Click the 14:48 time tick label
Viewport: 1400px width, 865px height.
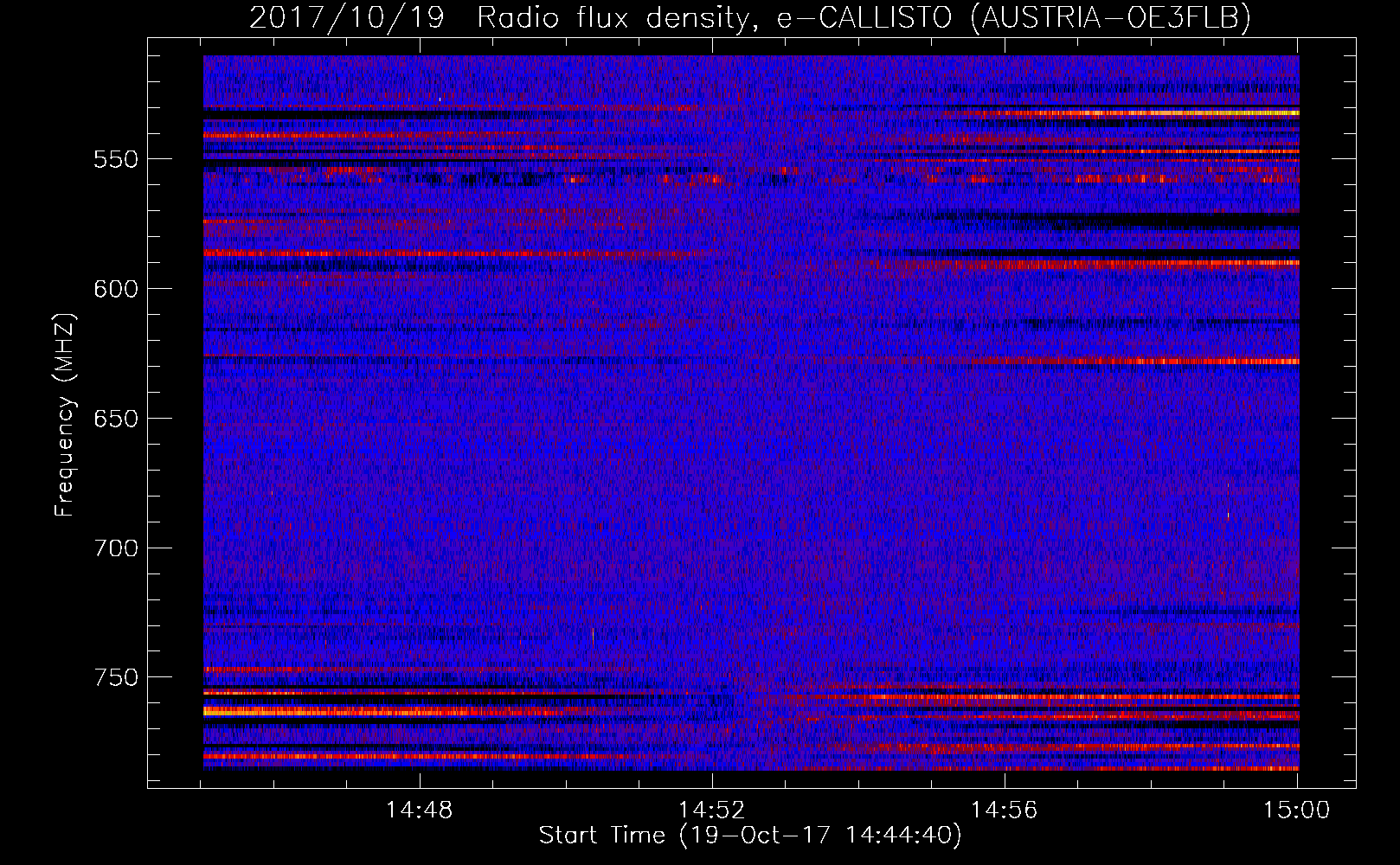[x=419, y=811]
